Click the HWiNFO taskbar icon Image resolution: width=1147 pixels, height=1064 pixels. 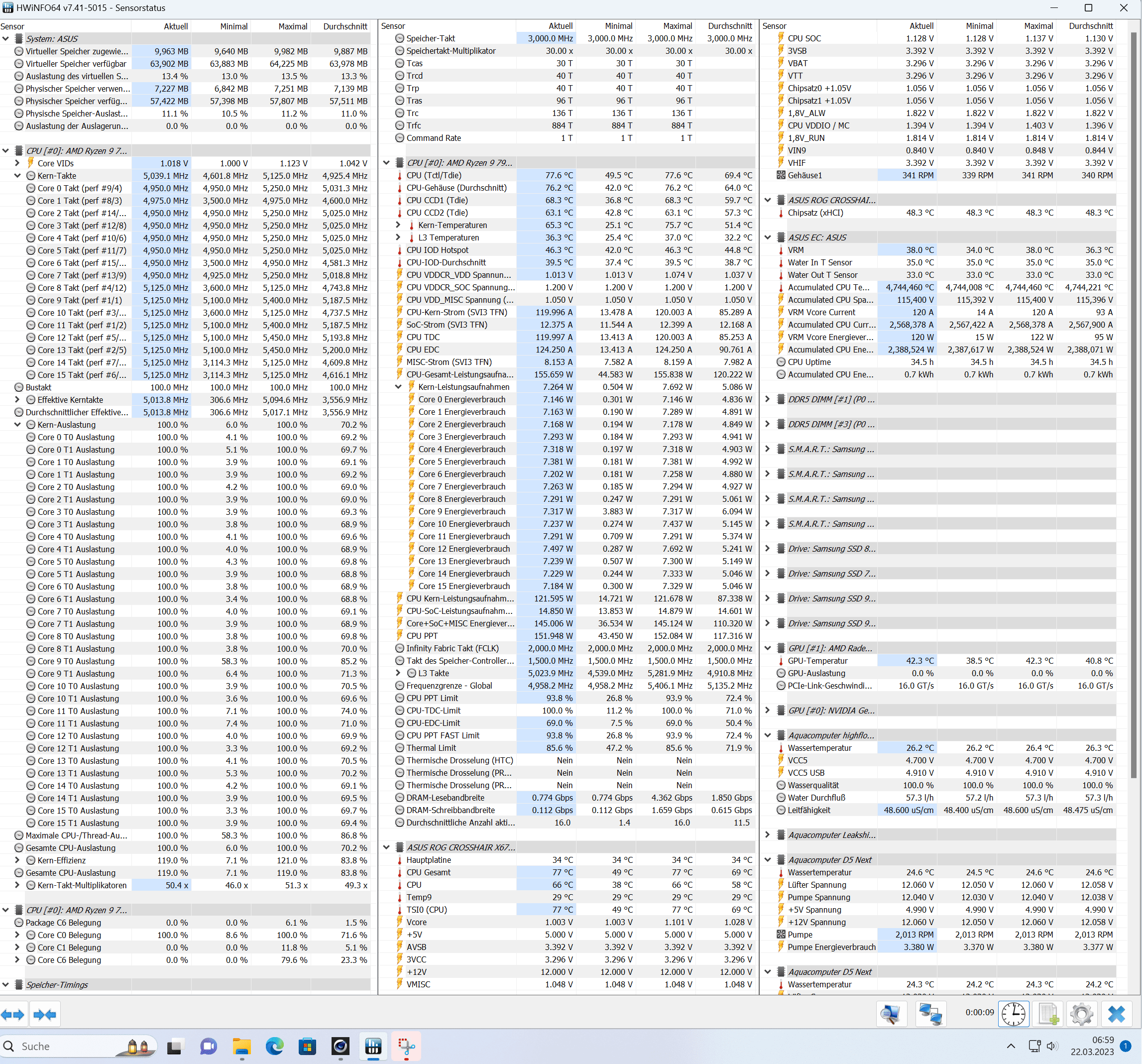coord(374,1046)
